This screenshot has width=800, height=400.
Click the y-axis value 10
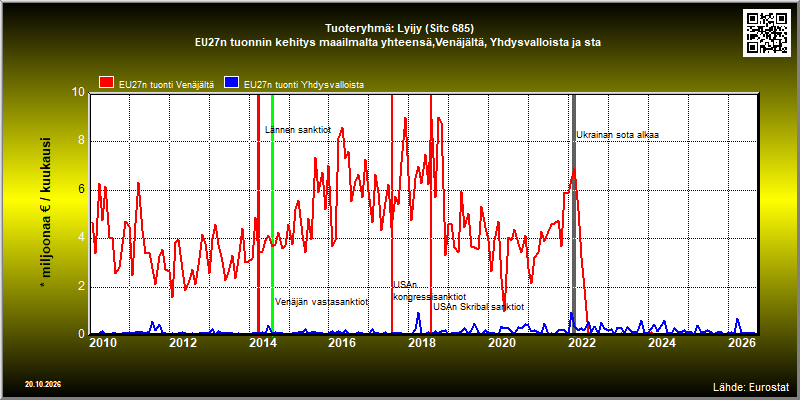tap(79, 93)
